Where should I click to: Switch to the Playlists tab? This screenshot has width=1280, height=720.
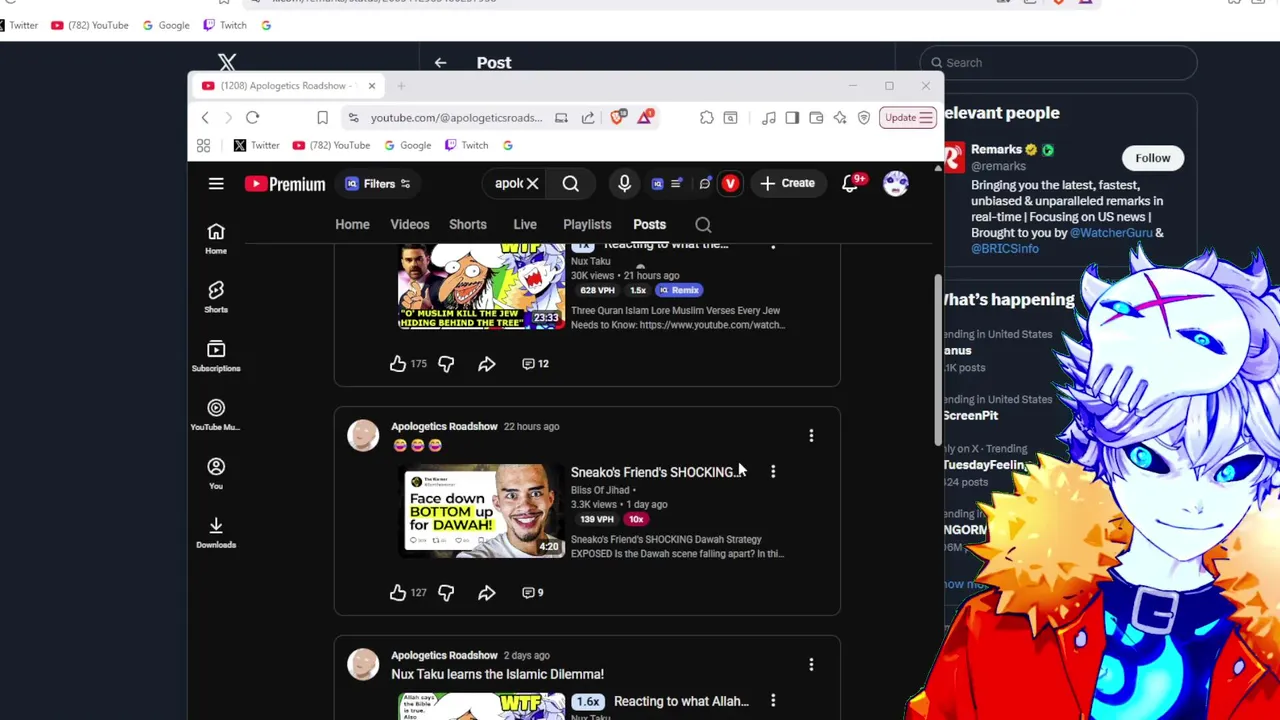pos(587,225)
